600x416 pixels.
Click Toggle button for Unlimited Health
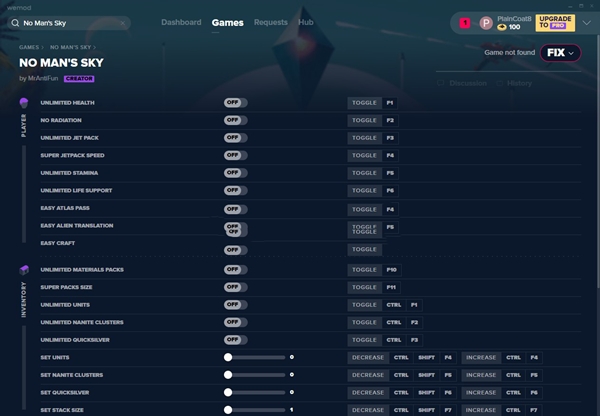point(364,103)
